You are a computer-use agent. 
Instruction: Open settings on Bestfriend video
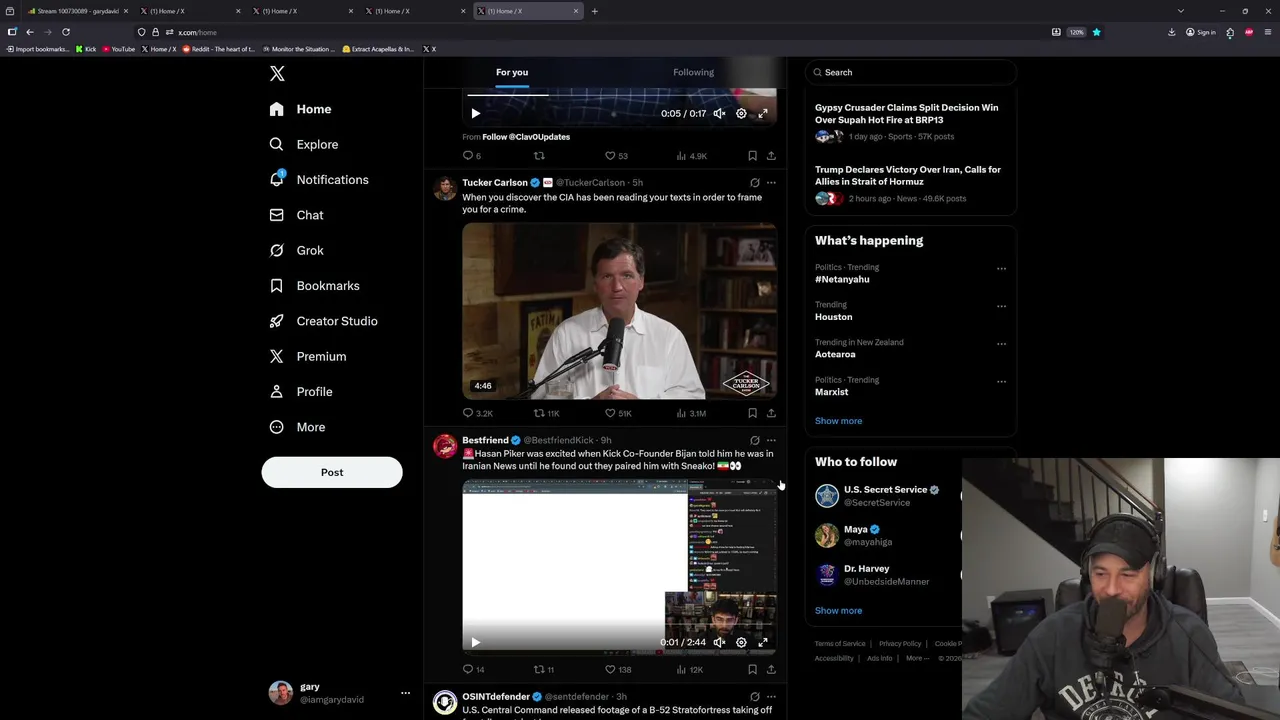[x=741, y=642]
